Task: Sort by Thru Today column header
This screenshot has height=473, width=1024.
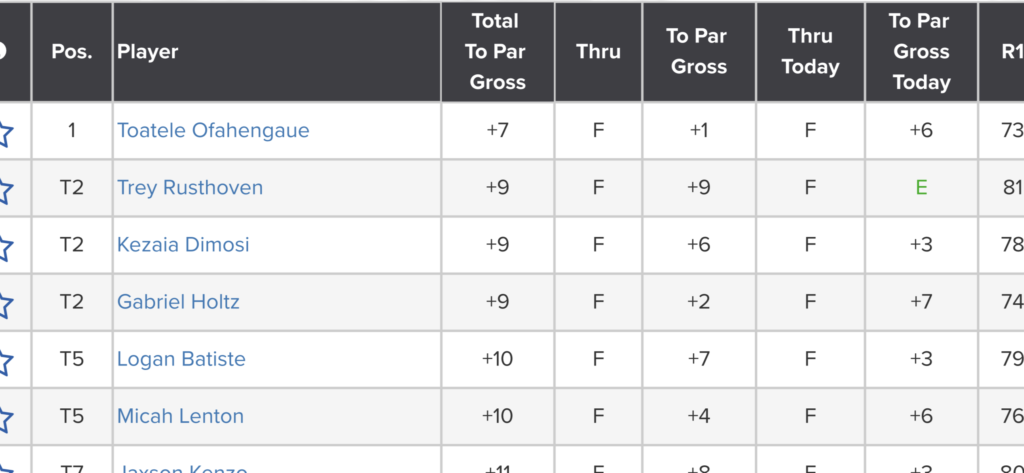Action: pyautogui.click(x=810, y=52)
